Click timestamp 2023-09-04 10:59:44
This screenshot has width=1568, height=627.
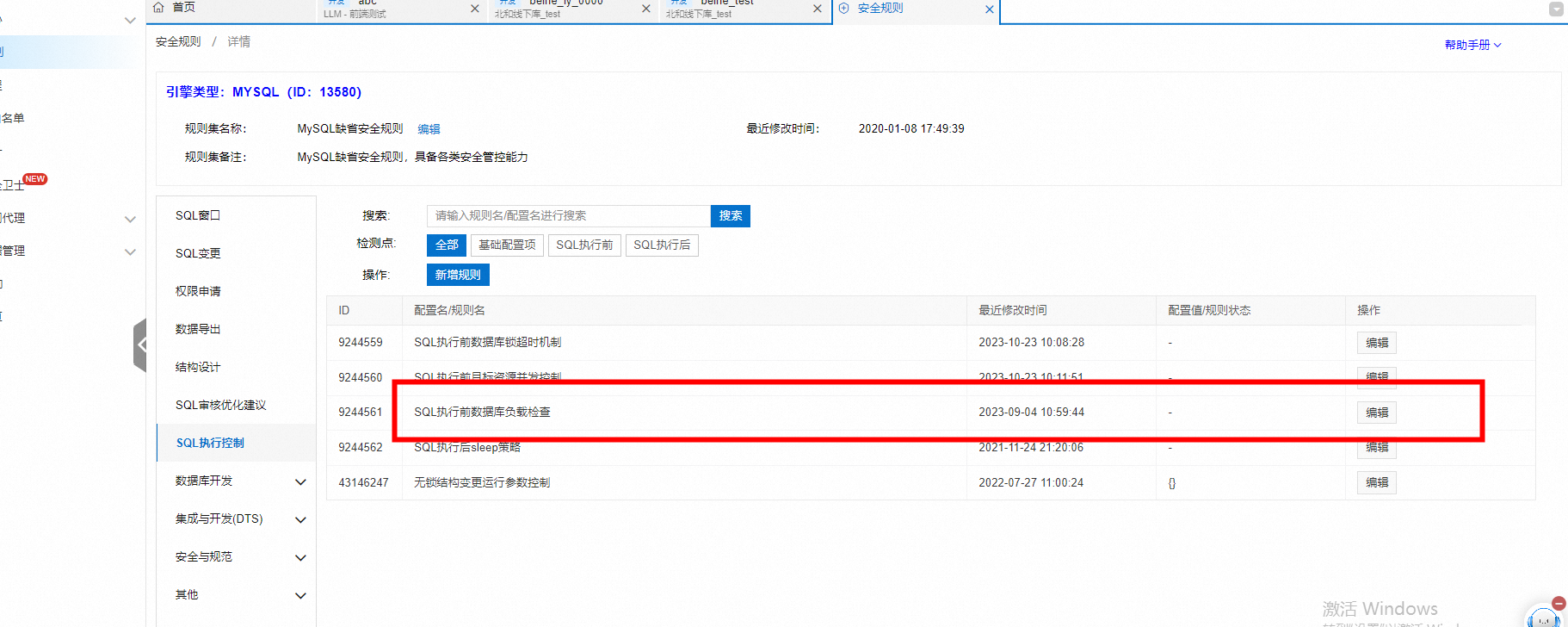(1031, 413)
